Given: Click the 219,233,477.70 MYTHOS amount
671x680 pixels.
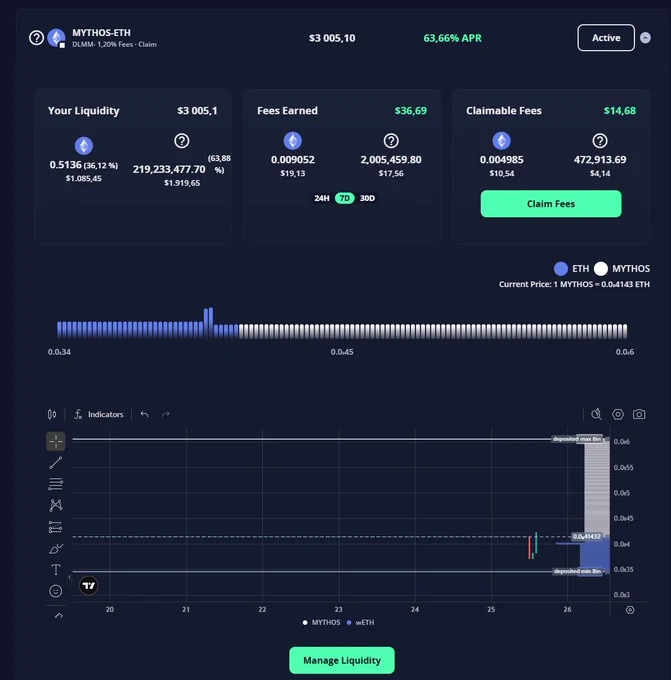Looking at the screenshot, I should click(169, 169).
